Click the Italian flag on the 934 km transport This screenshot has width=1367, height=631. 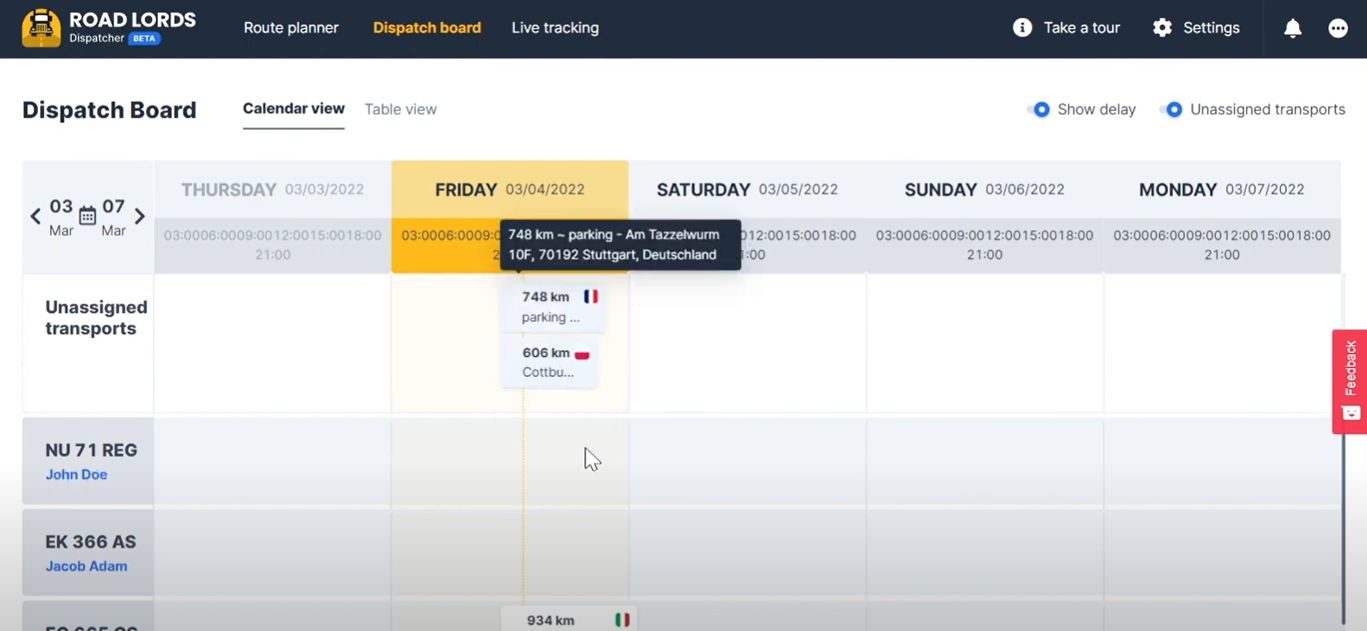[x=622, y=618]
